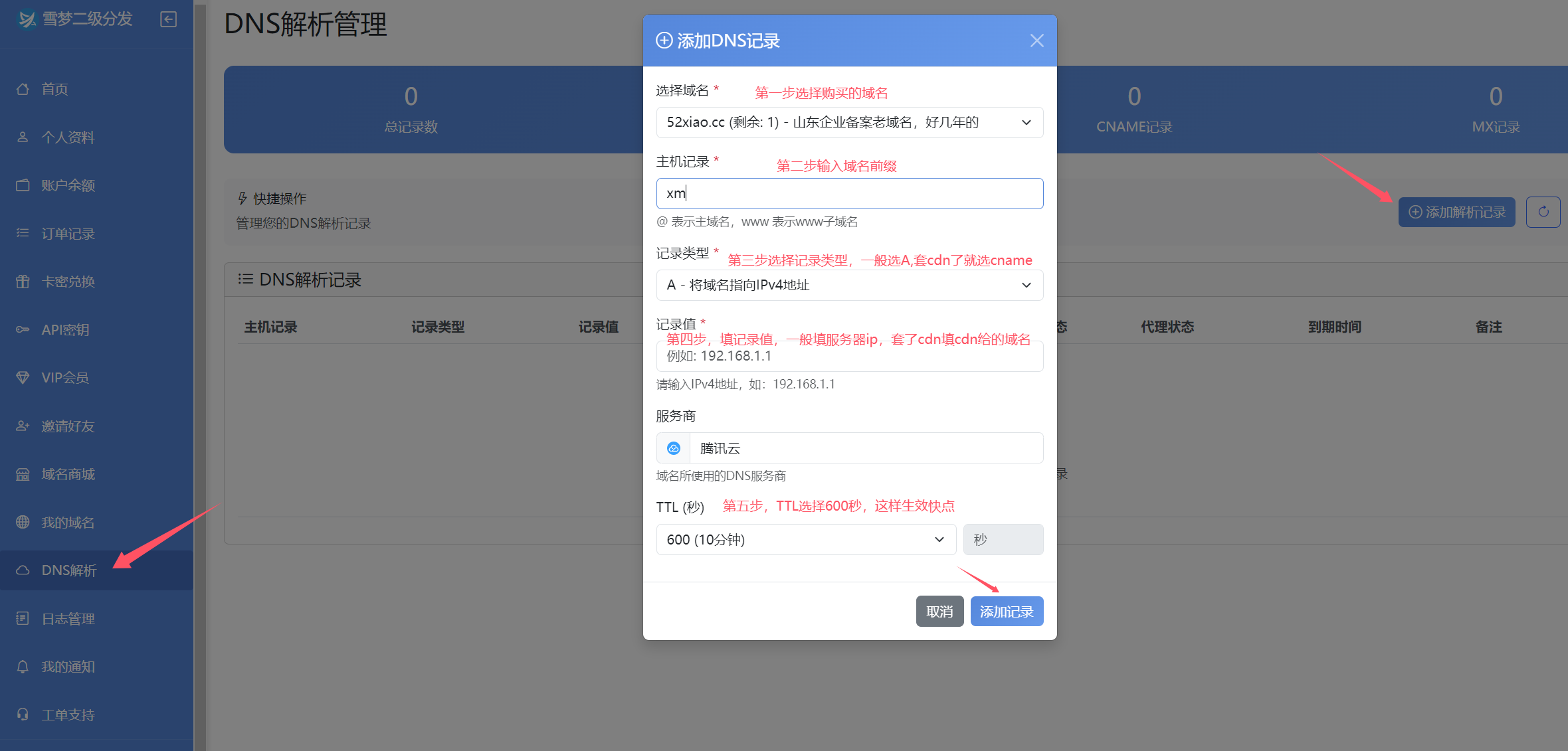
Task: Open the VIP会员 membership page
Action: [63, 377]
